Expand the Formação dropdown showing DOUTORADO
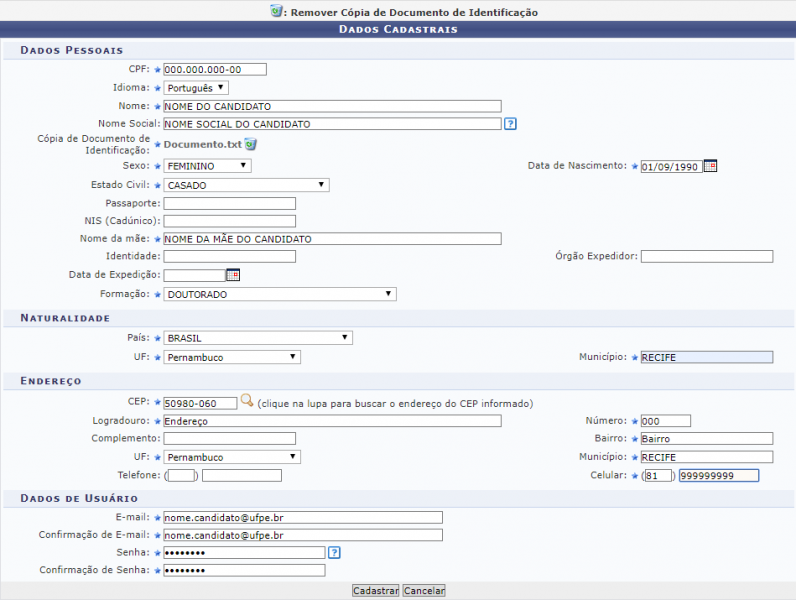 280,294
